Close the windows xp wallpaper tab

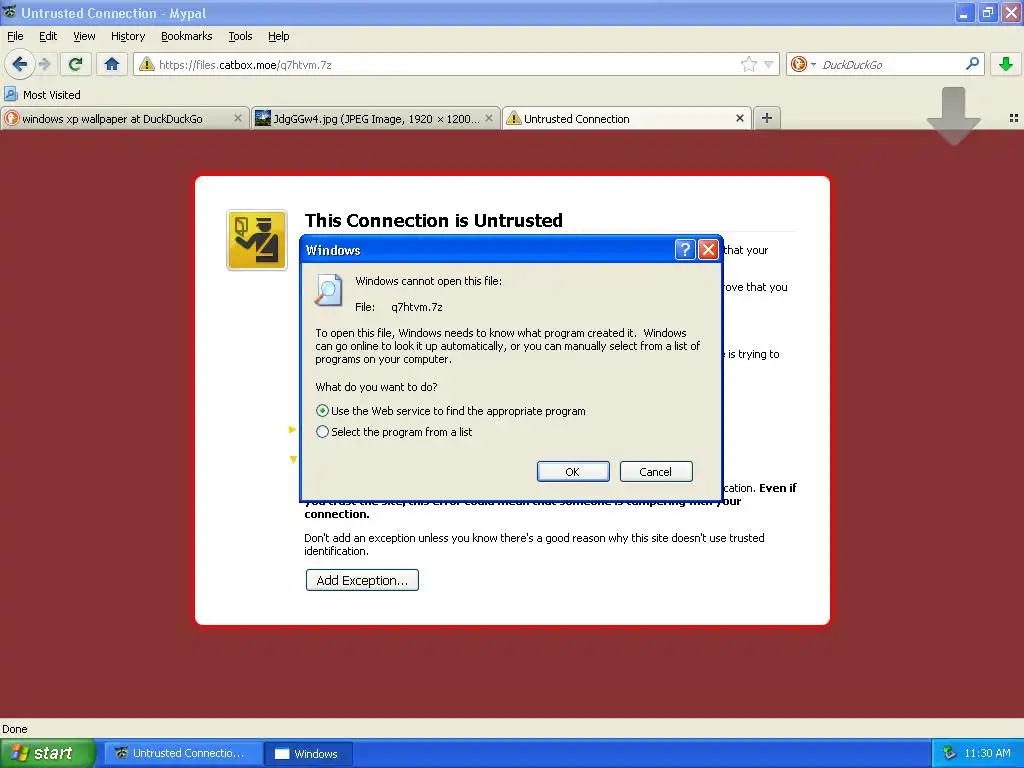coord(238,118)
